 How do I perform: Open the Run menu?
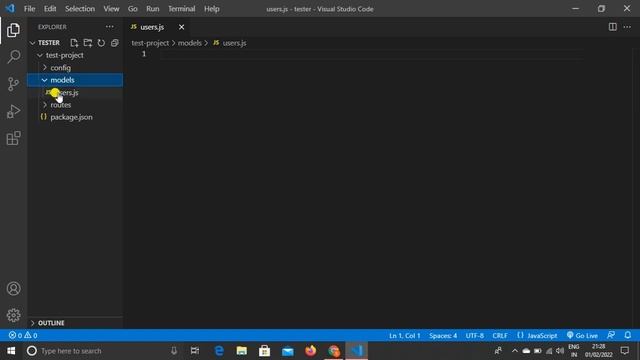(x=153, y=9)
